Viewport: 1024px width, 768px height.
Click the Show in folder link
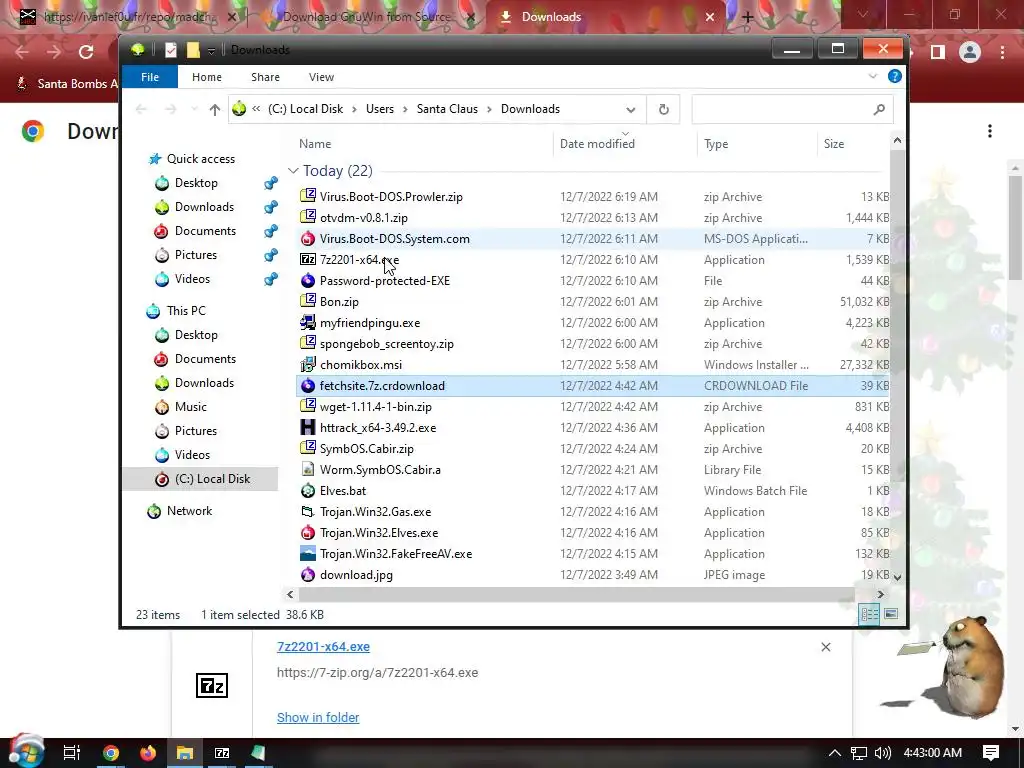pyautogui.click(x=318, y=717)
